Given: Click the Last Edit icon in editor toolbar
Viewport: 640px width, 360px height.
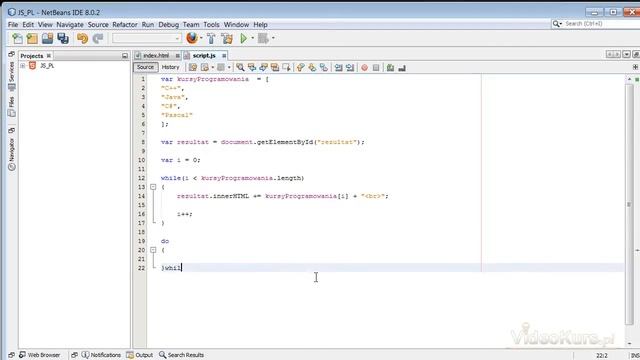Looking at the screenshot, I should (x=193, y=67).
